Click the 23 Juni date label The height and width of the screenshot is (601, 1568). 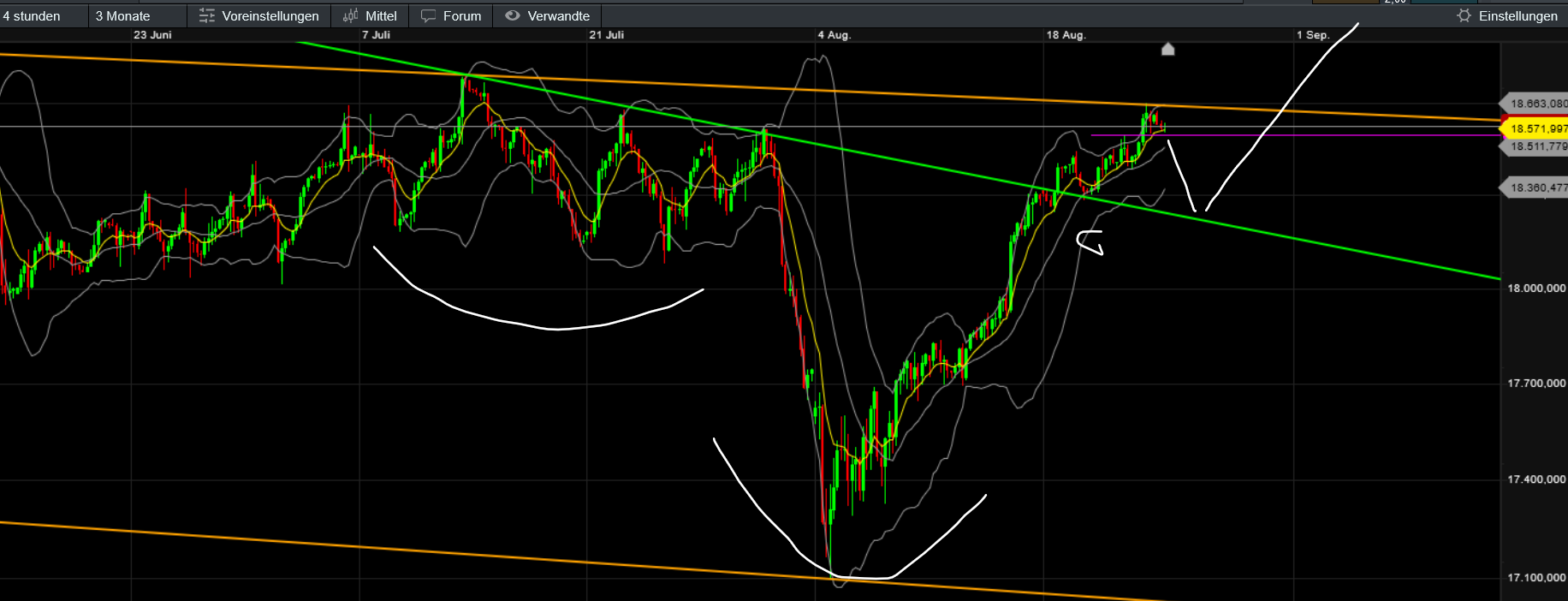click(x=152, y=35)
